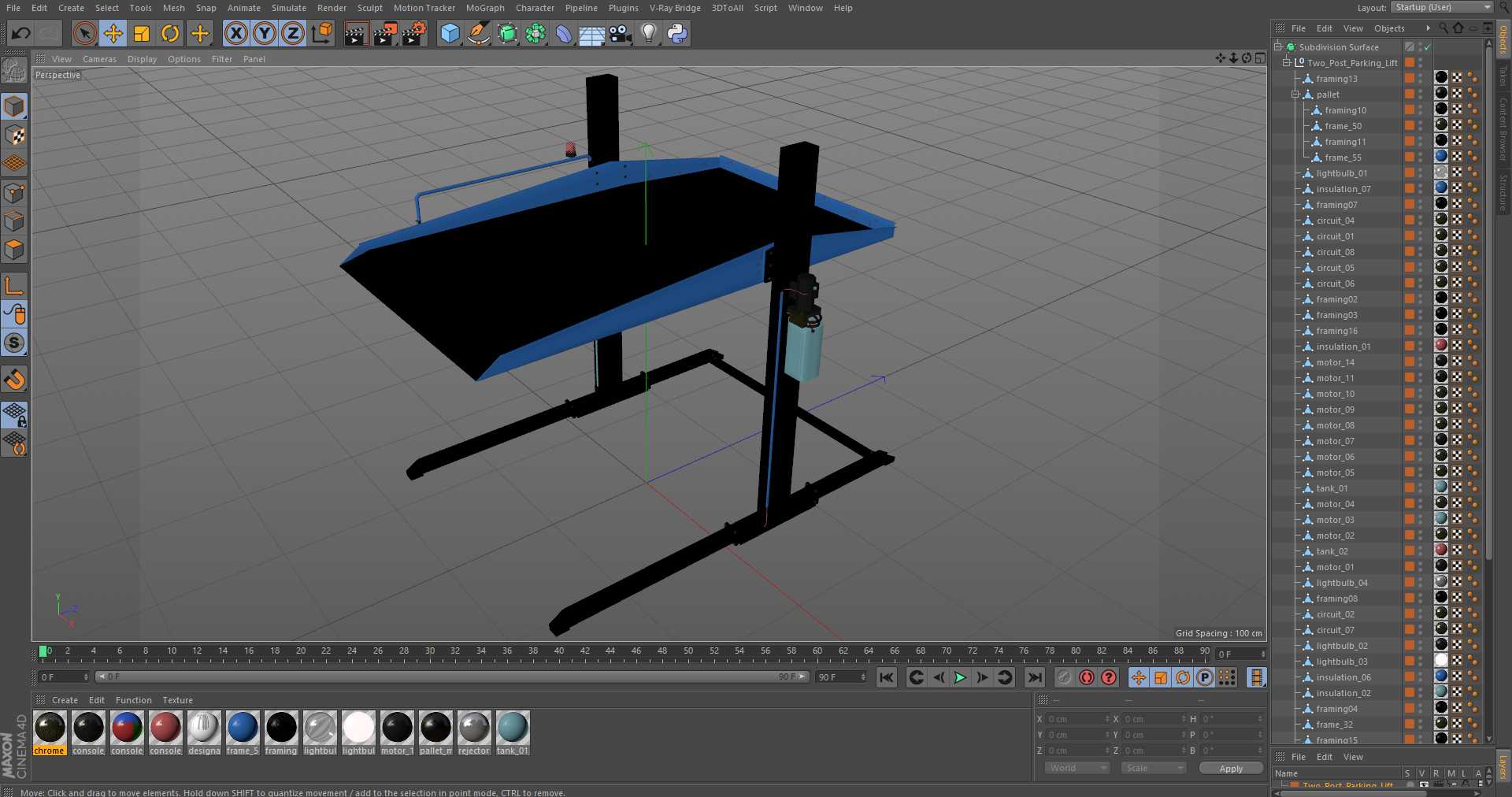
Task: Select the tank_01 material swatch
Action: [x=513, y=727]
